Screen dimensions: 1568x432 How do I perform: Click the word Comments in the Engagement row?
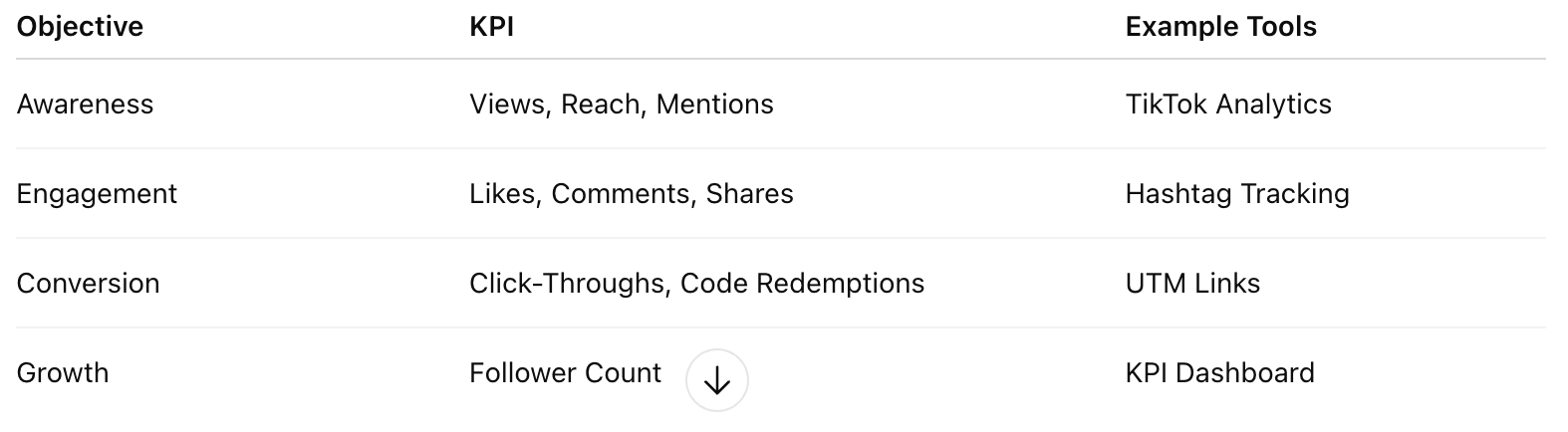[622, 194]
